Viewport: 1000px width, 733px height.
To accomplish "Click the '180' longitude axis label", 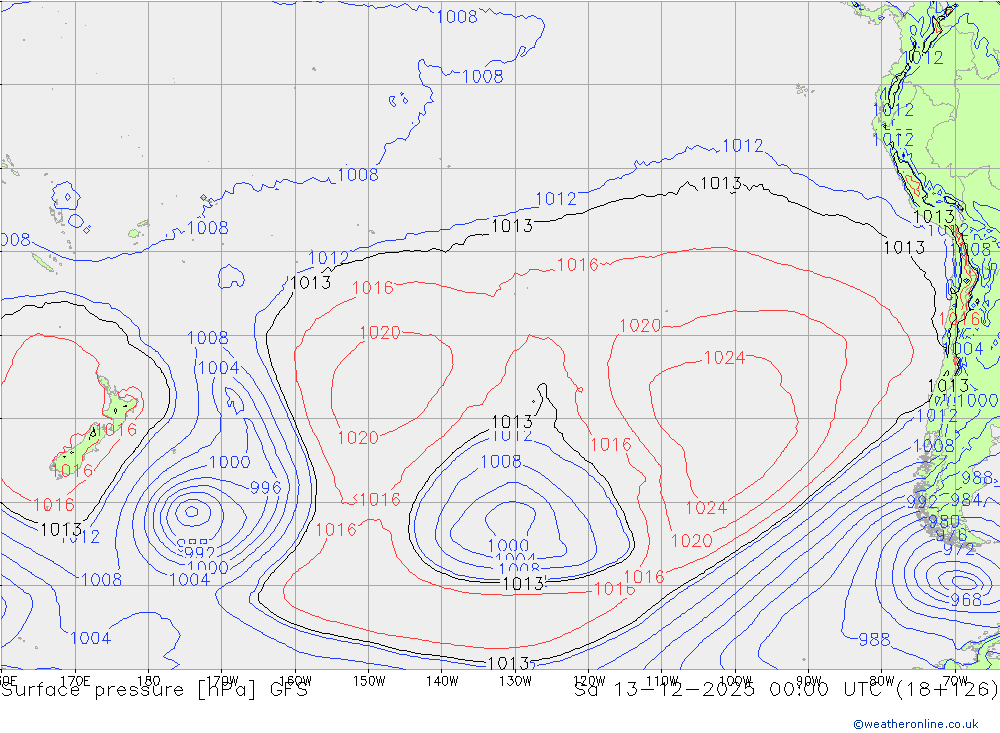I will (x=148, y=681).
